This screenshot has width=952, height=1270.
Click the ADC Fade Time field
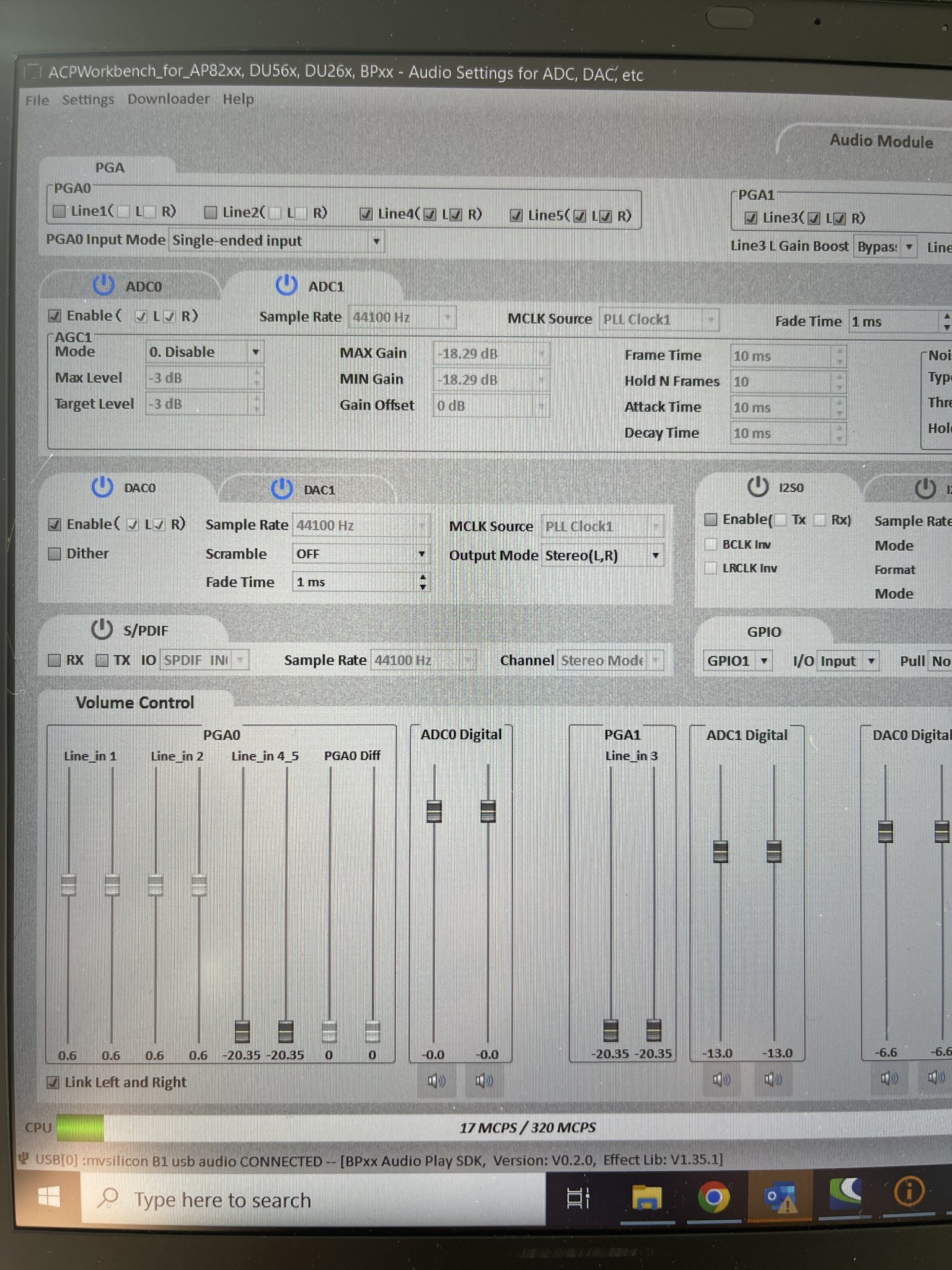click(899, 322)
